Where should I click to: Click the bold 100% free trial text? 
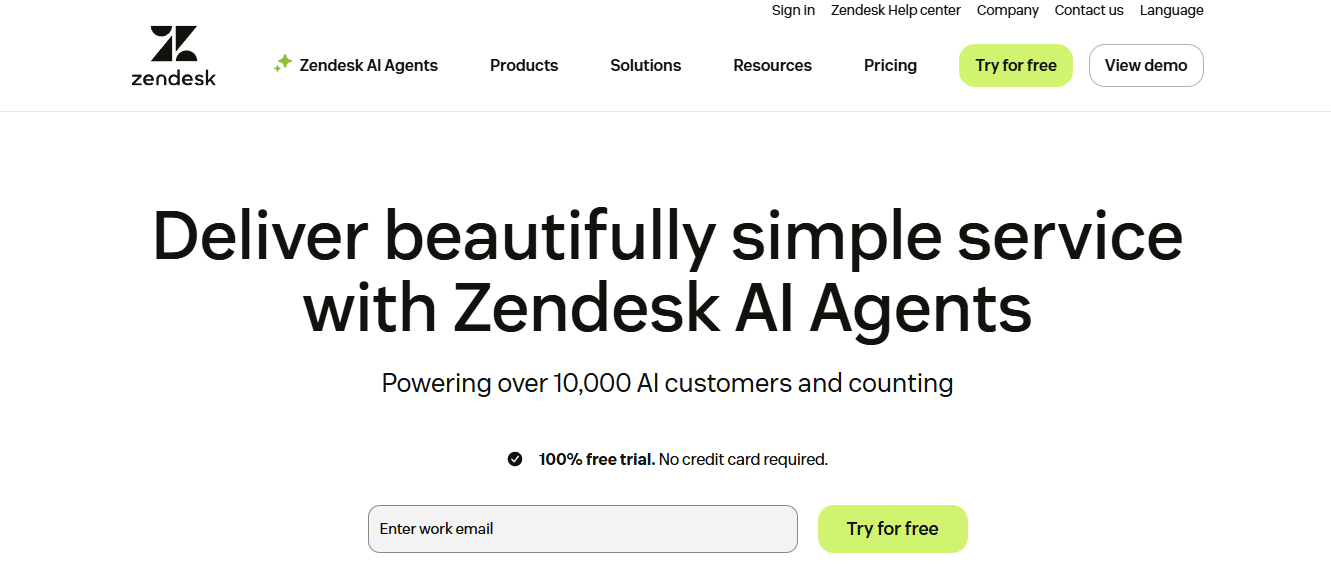tap(594, 459)
